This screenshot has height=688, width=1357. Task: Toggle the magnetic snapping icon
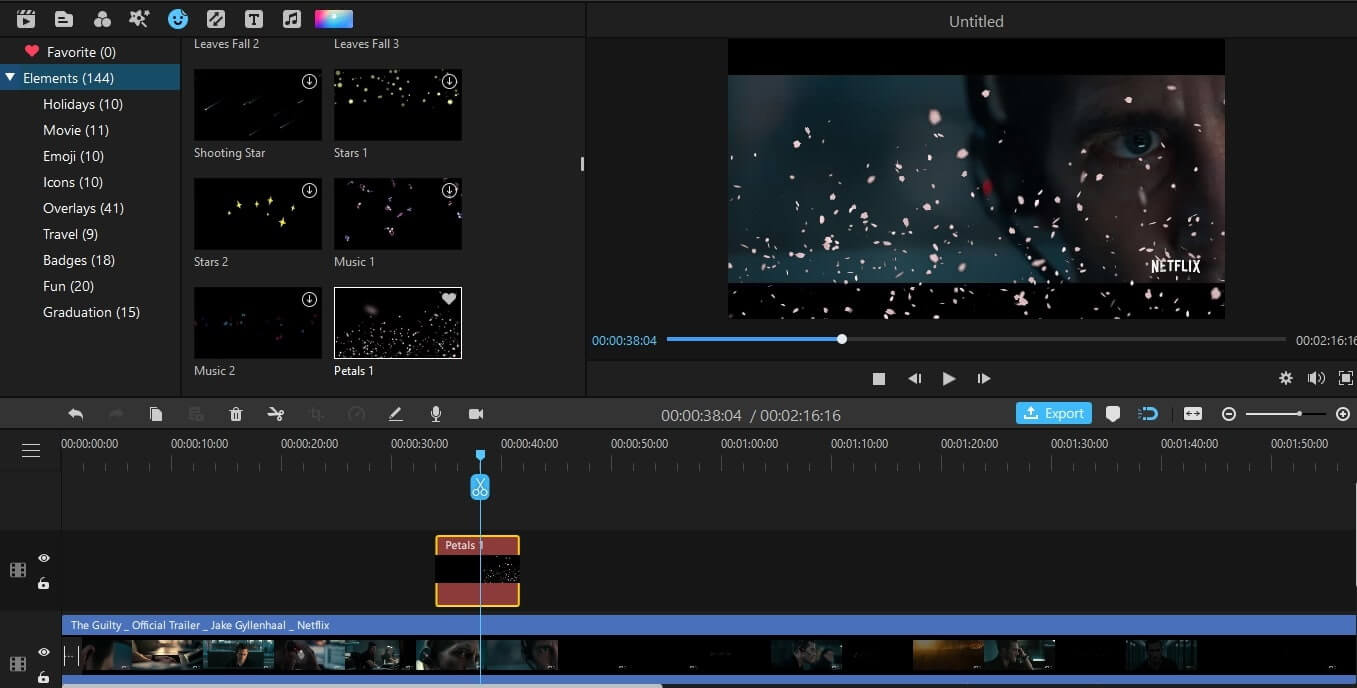1149,414
